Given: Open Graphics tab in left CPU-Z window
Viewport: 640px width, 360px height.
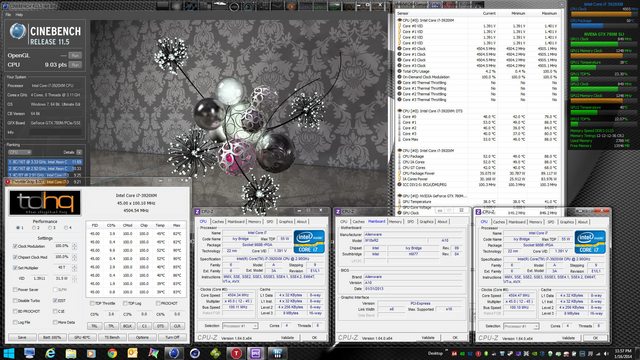Looking at the screenshot, I should pyautogui.click(x=286, y=222).
